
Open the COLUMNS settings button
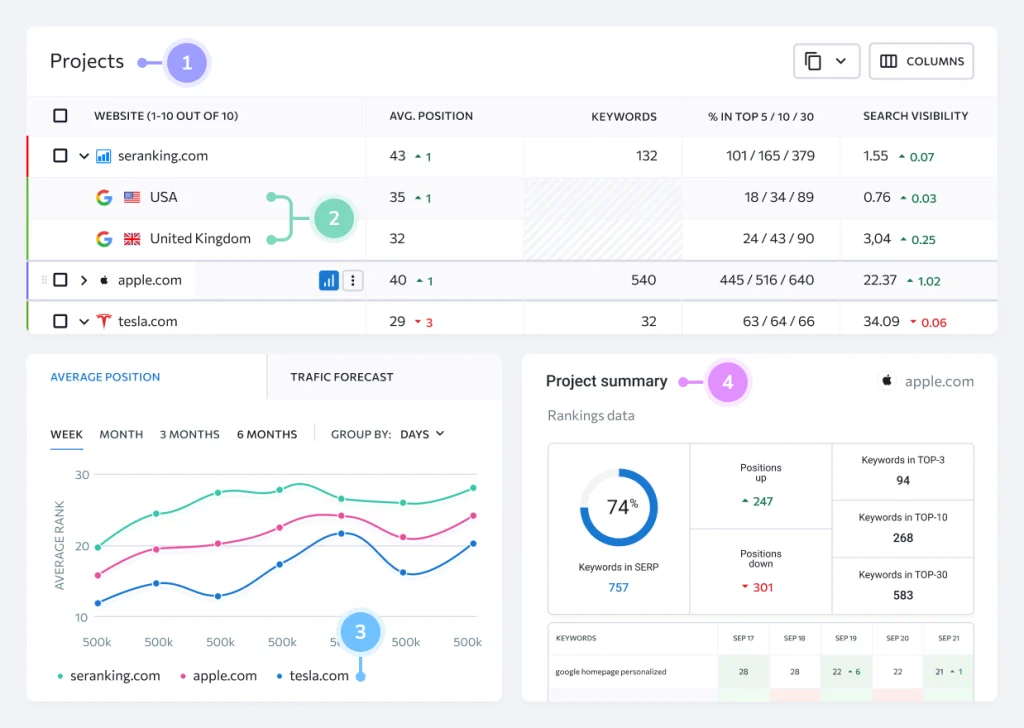point(921,61)
